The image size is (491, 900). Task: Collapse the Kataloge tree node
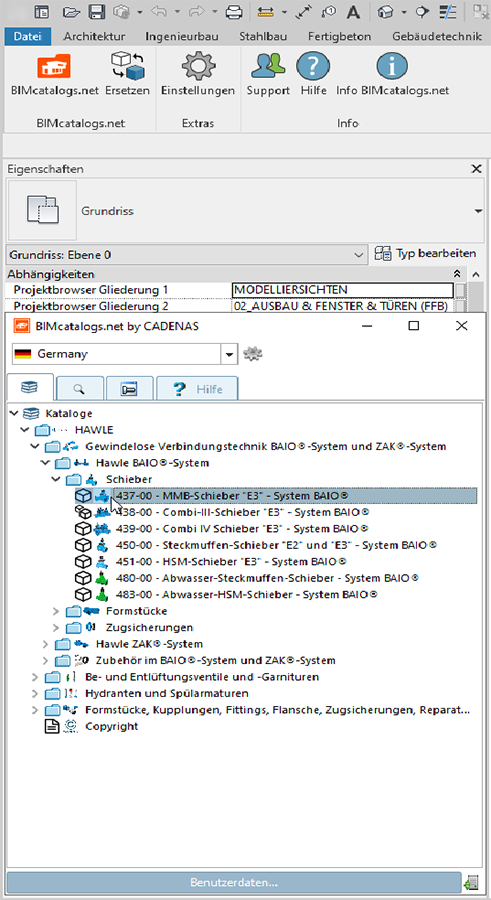point(14,413)
